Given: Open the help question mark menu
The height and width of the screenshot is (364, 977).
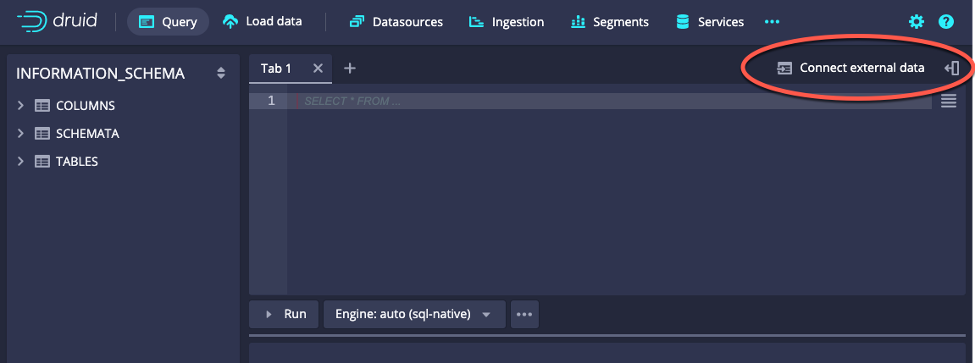Looking at the screenshot, I should [x=946, y=22].
